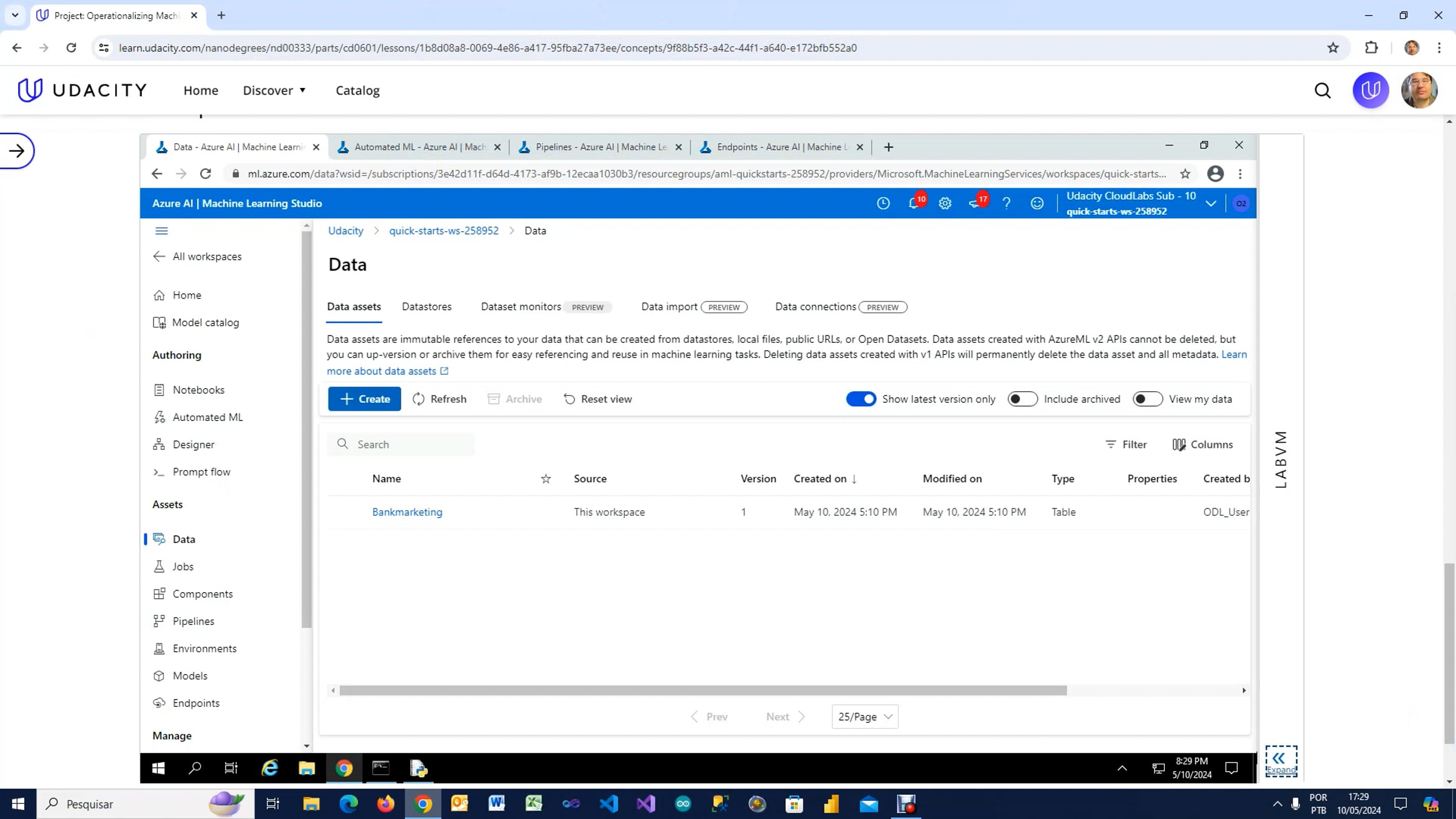Open the Azure settings gear icon

945,204
